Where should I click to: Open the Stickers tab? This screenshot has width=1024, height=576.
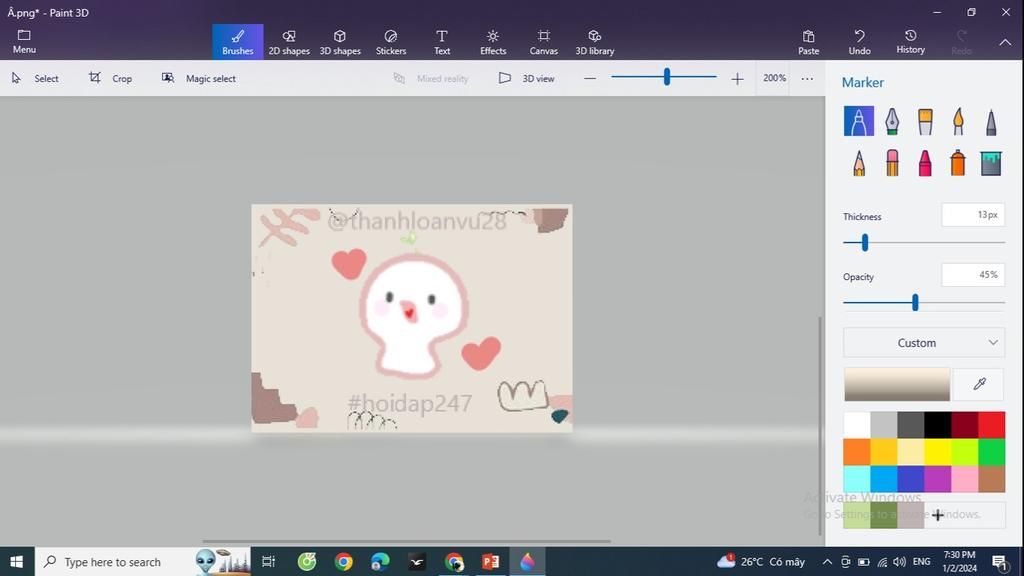coord(391,42)
